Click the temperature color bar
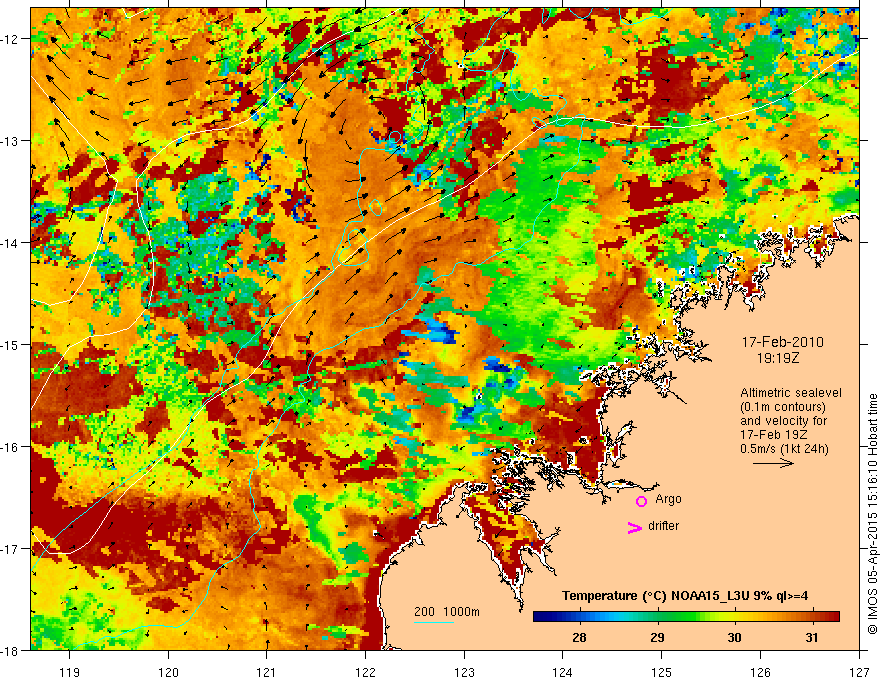Image resolution: width=880 pixels, height=680 pixels. [x=686, y=617]
